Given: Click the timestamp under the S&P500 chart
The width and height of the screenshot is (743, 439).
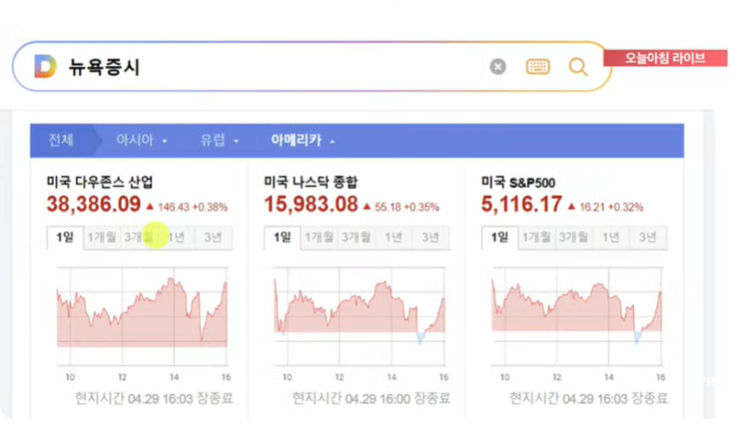Looking at the screenshot, I should (589, 398).
